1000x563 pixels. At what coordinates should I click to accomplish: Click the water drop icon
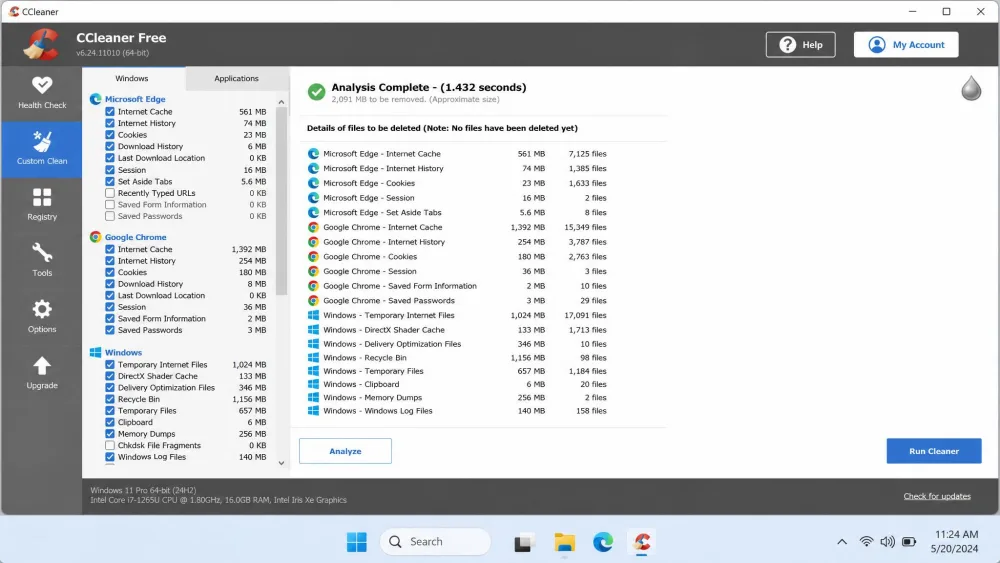[x=971, y=88]
